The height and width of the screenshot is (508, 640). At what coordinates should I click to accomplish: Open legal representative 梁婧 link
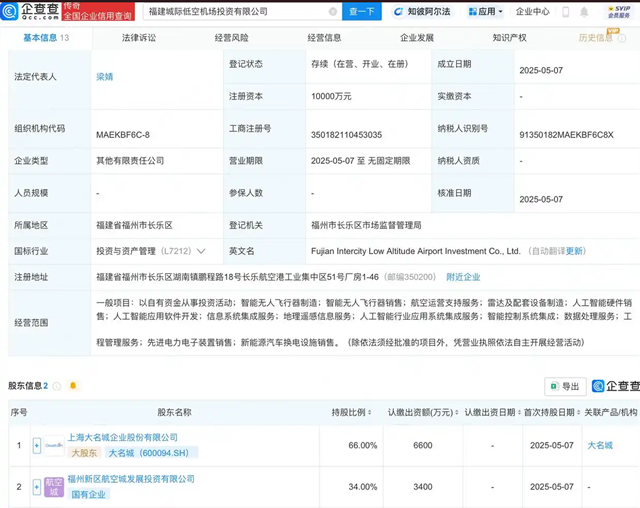click(104, 77)
